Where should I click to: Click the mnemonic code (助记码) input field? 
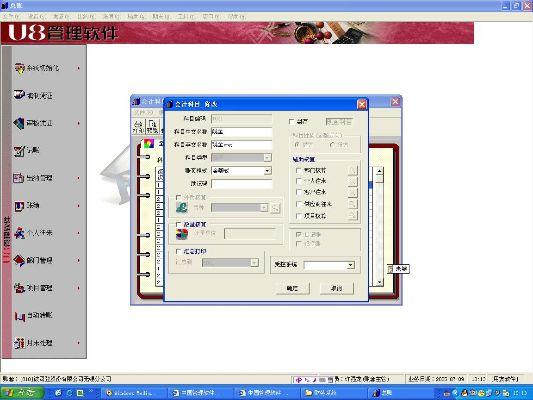click(241, 184)
